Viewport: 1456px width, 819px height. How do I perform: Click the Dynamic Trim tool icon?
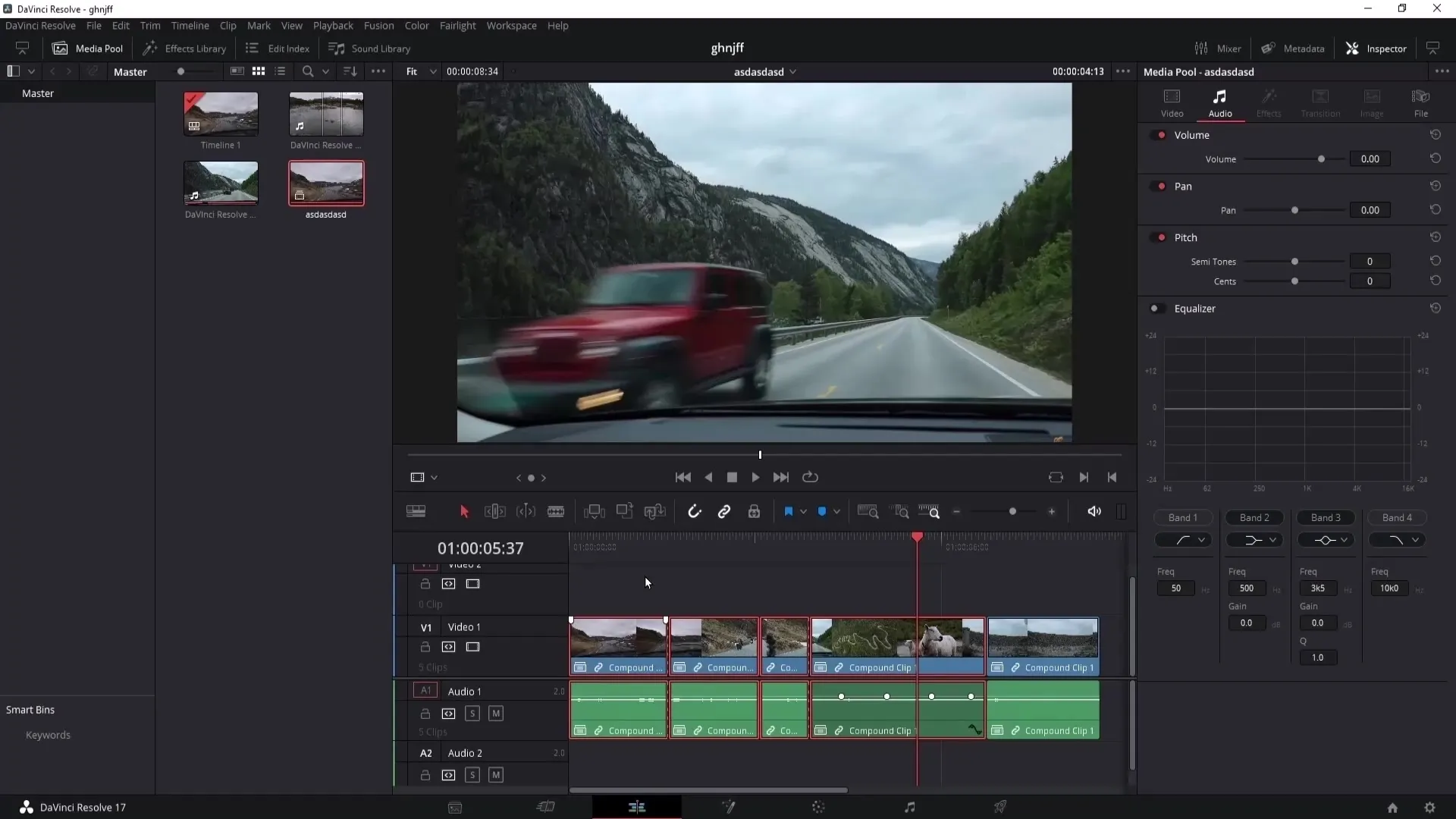pos(526,512)
